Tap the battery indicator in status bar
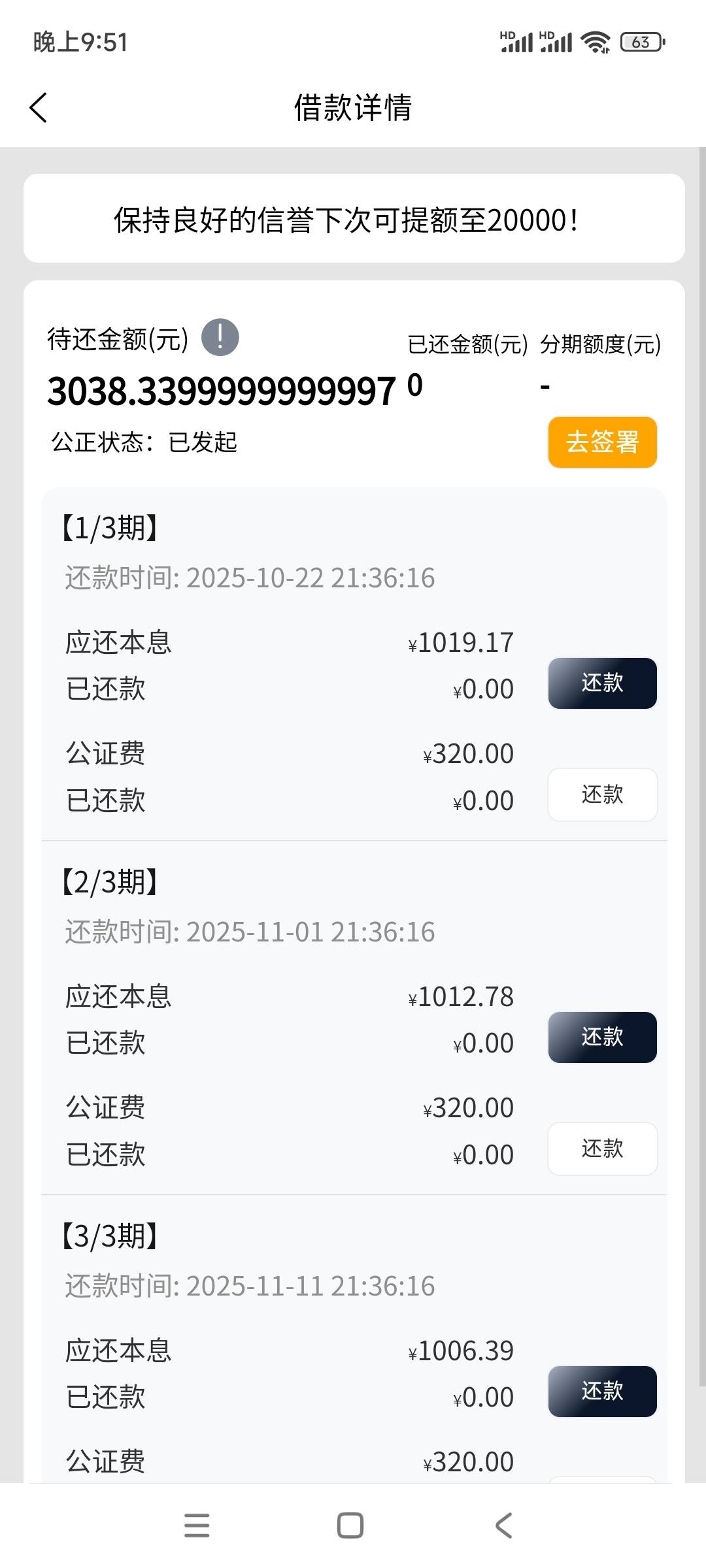 click(642, 42)
